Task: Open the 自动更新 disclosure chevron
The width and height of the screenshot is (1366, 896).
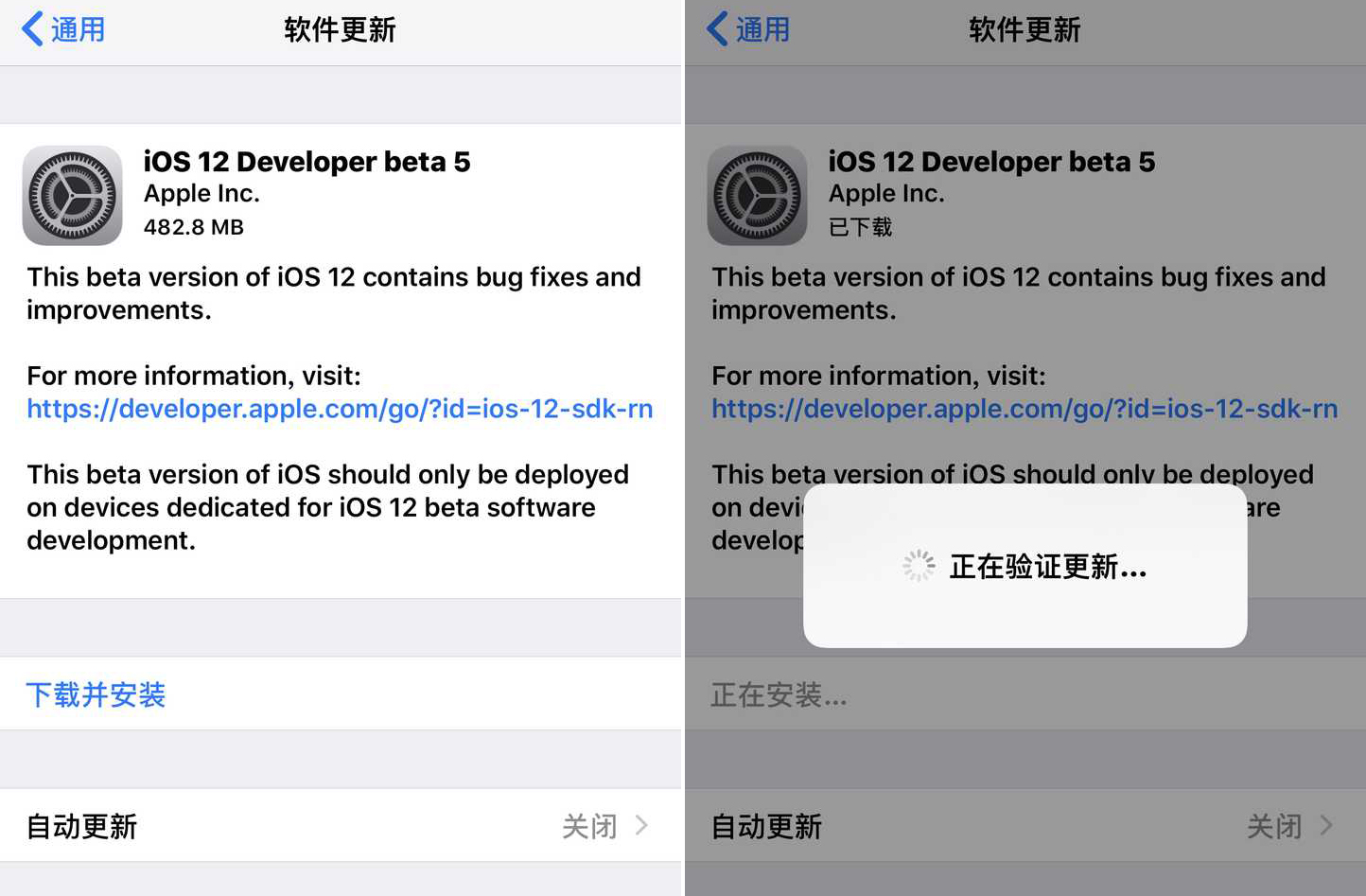Action: click(643, 825)
